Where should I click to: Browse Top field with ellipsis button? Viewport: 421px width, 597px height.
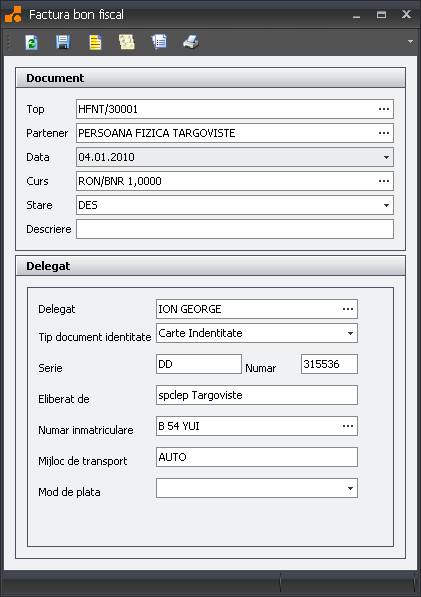pyautogui.click(x=384, y=109)
